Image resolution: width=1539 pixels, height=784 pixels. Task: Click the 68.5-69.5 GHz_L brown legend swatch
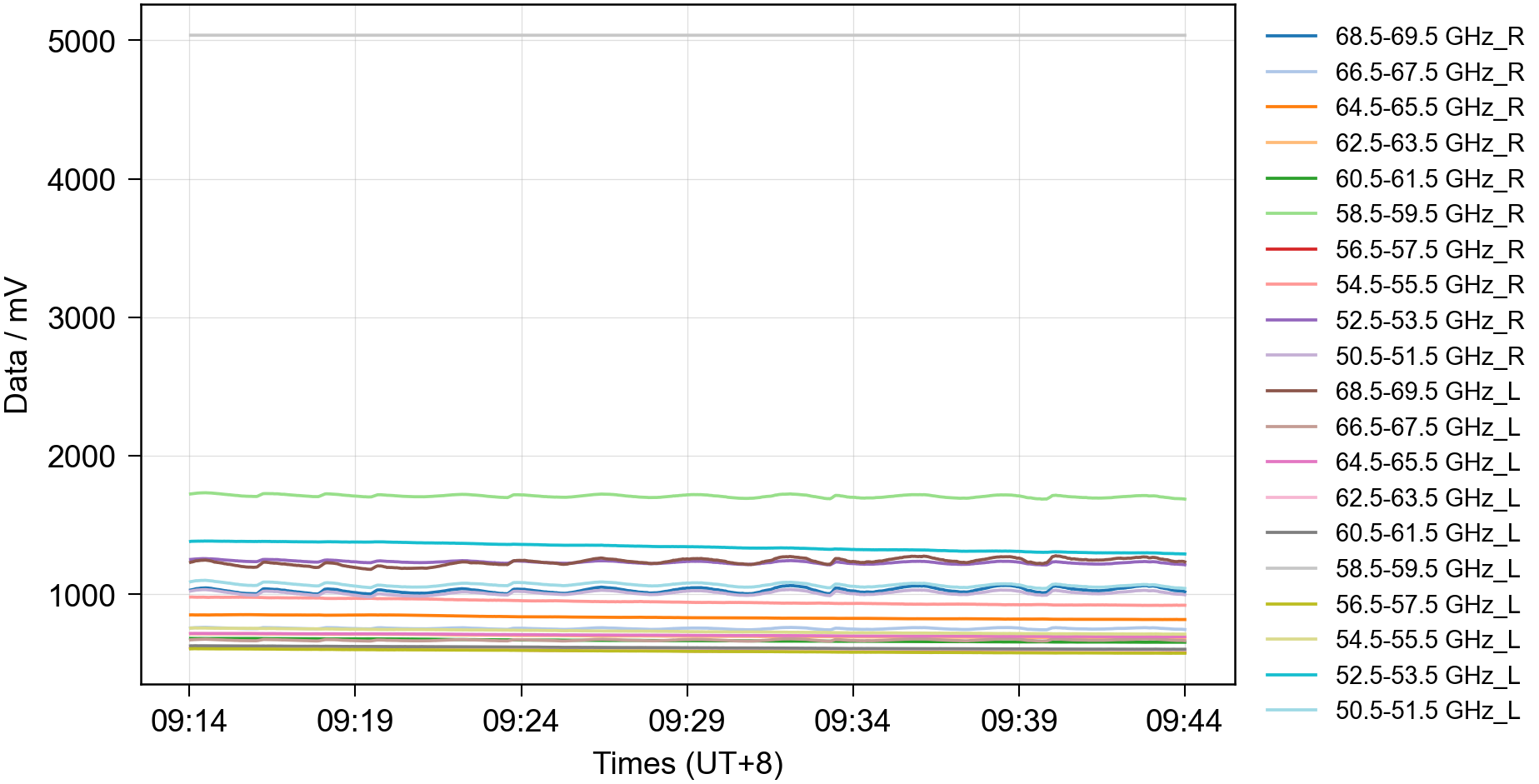click(x=1291, y=392)
